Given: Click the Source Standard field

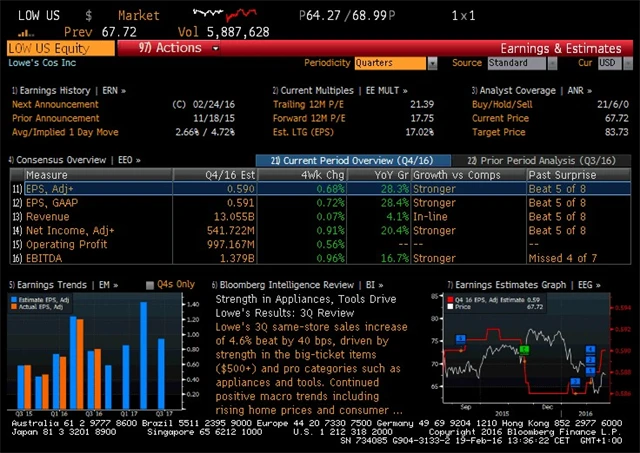Looking at the screenshot, I should pyautogui.click(x=517, y=63).
